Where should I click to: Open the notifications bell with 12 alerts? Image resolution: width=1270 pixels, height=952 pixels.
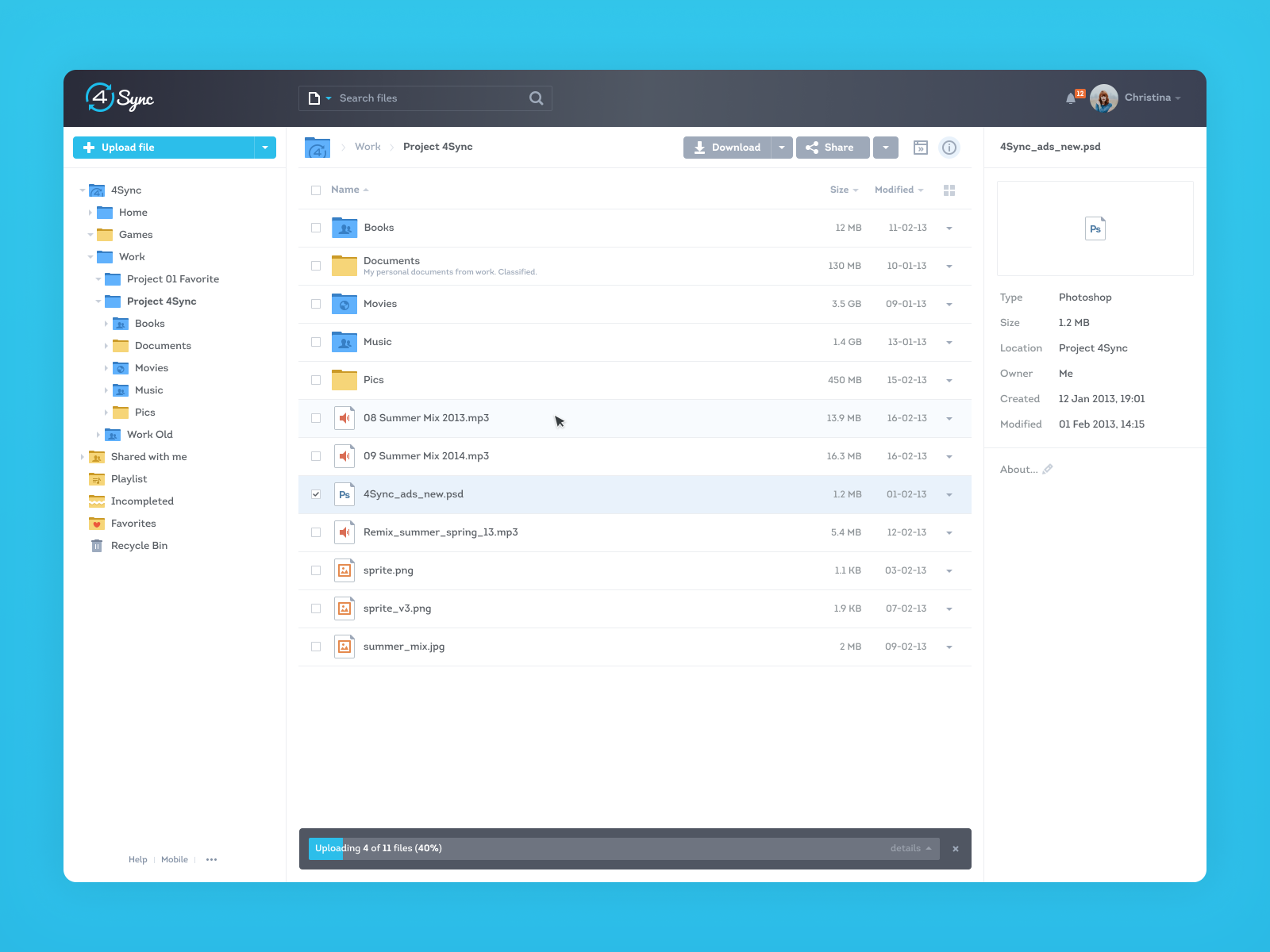(1071, 98)
